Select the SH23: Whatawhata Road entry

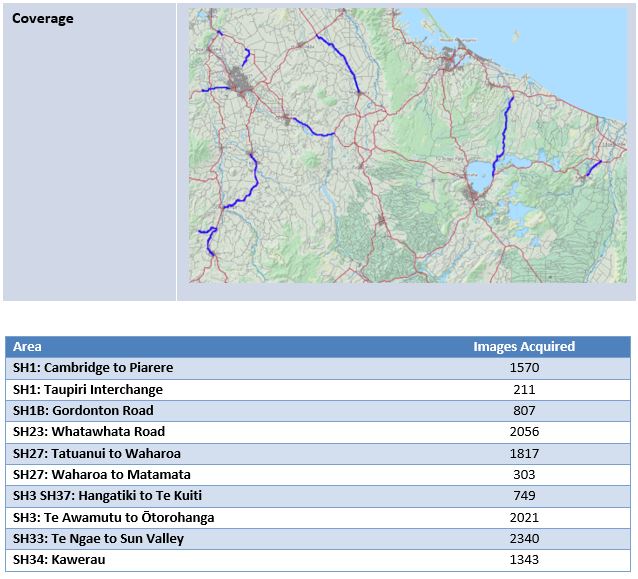coord(89,432)
